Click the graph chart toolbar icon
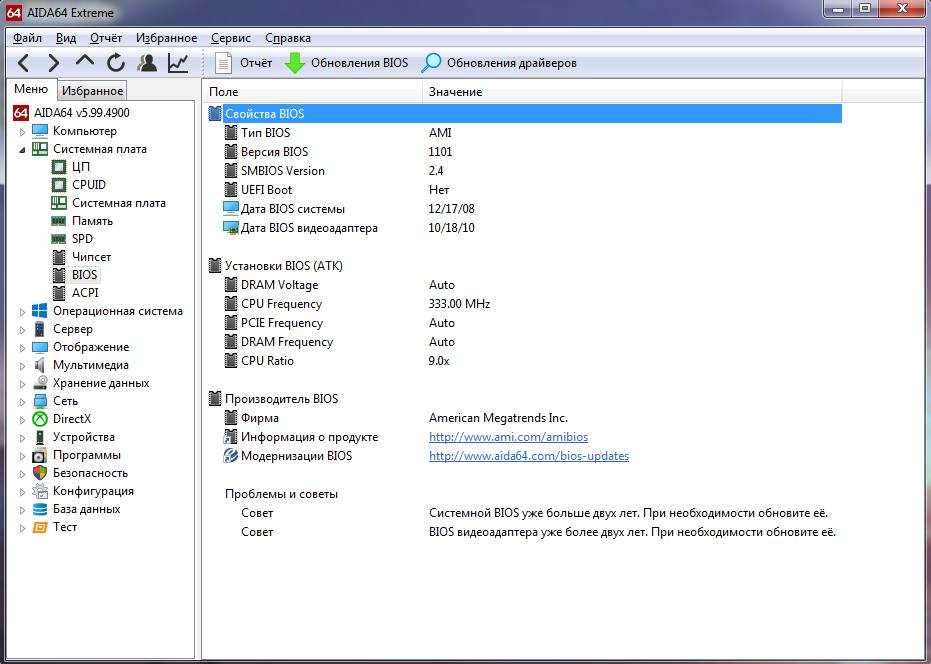The image size is (931, 664). pos(178,63)
